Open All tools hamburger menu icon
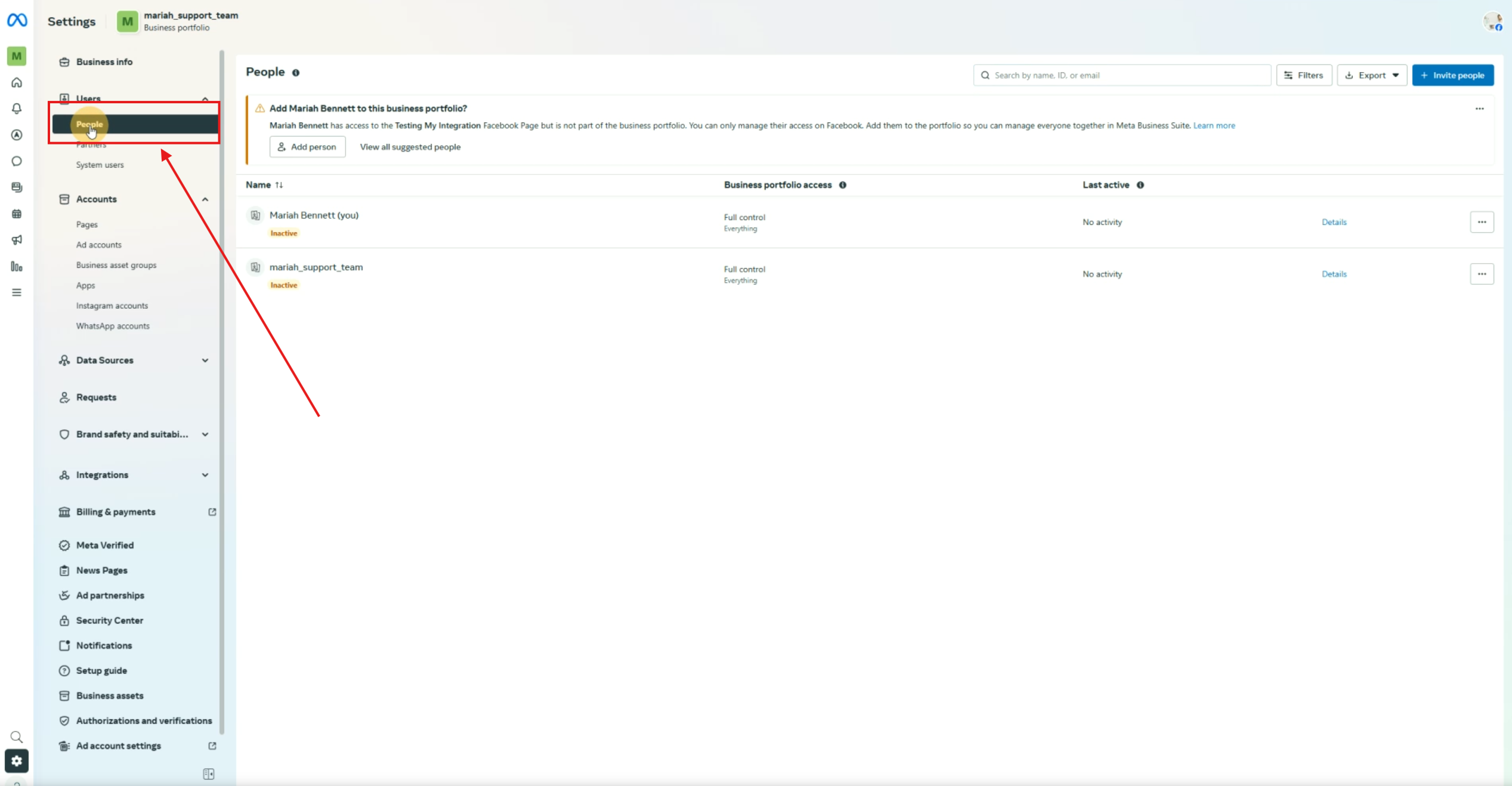This screenshot has width=1512, height=786. click(17, 292)
